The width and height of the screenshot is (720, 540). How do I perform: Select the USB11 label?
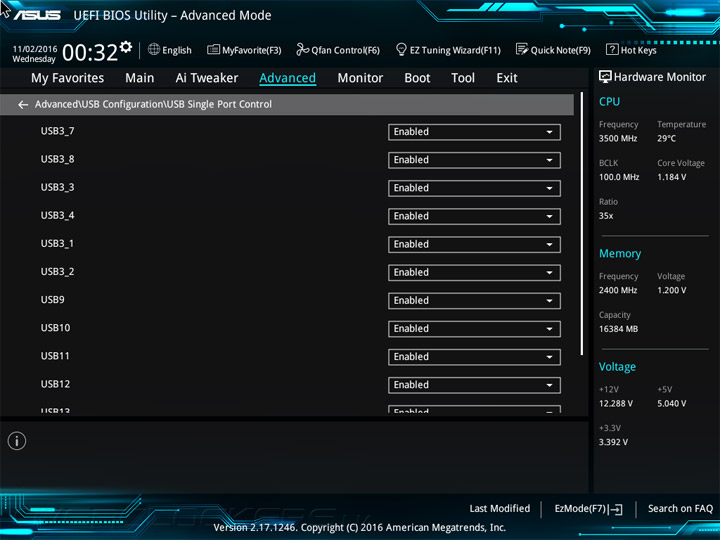55,356
